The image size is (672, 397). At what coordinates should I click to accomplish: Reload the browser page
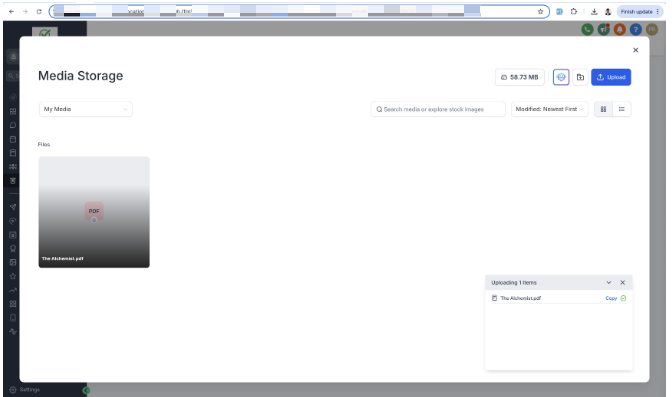[x=39, y=12]
